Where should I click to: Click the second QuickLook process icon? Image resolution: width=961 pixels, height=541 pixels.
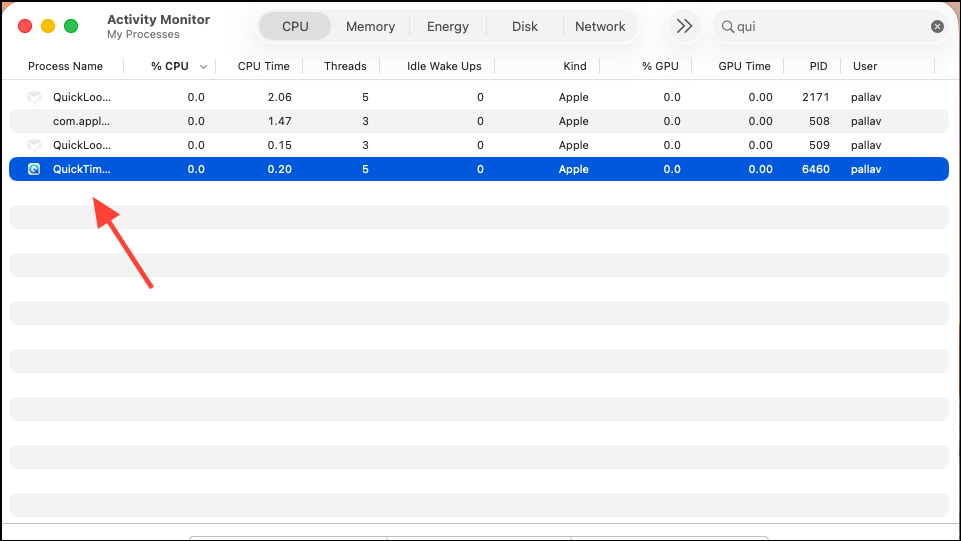[x=34, y=145]
